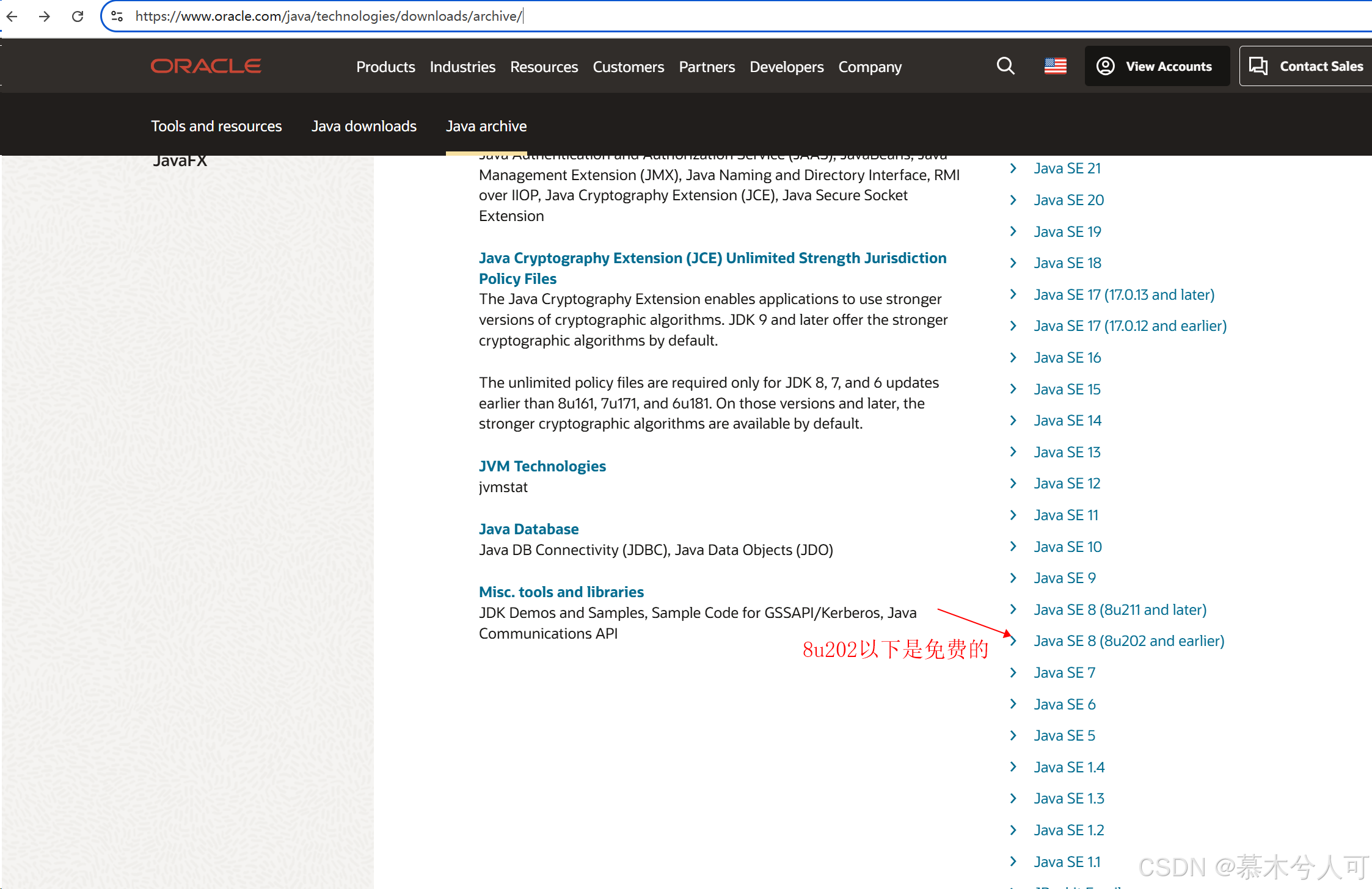Open Java SE 1.1 archive link

pos(1067,862)
